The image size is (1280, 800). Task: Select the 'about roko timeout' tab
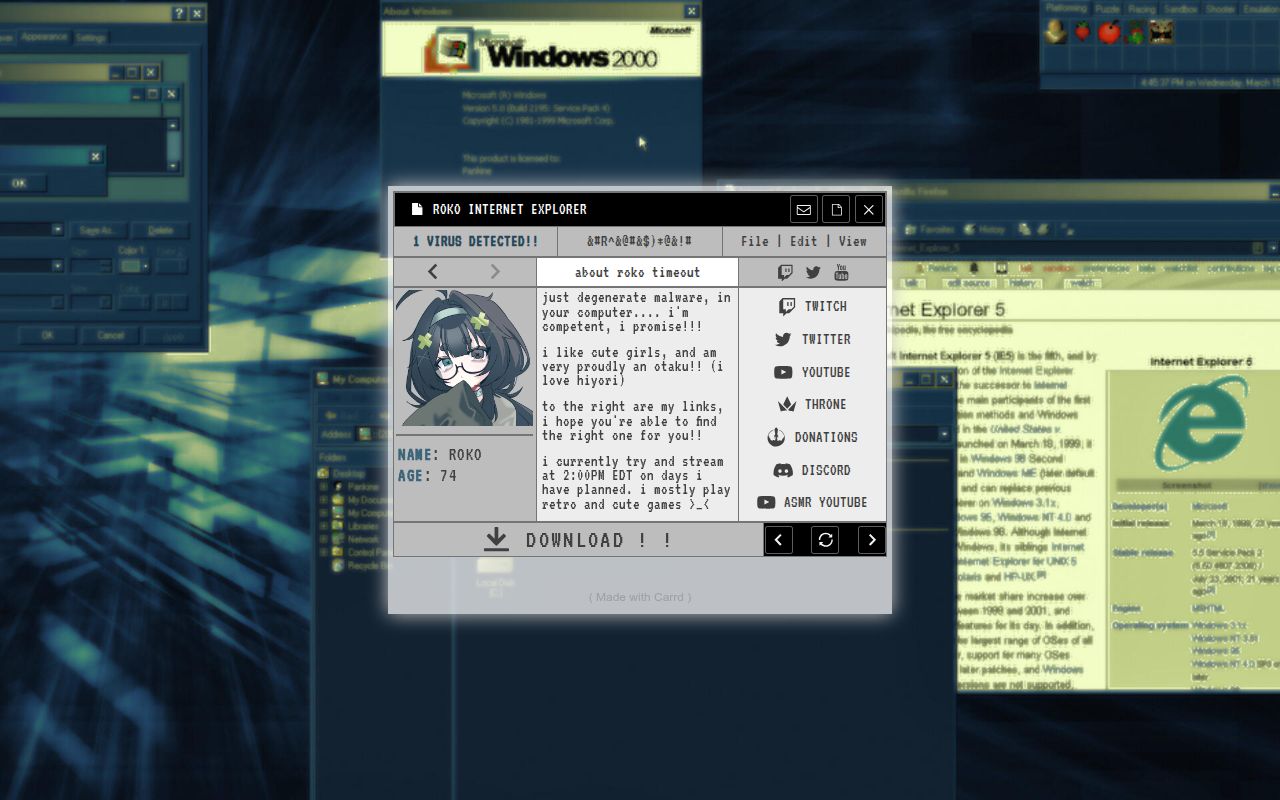point(638,272)
